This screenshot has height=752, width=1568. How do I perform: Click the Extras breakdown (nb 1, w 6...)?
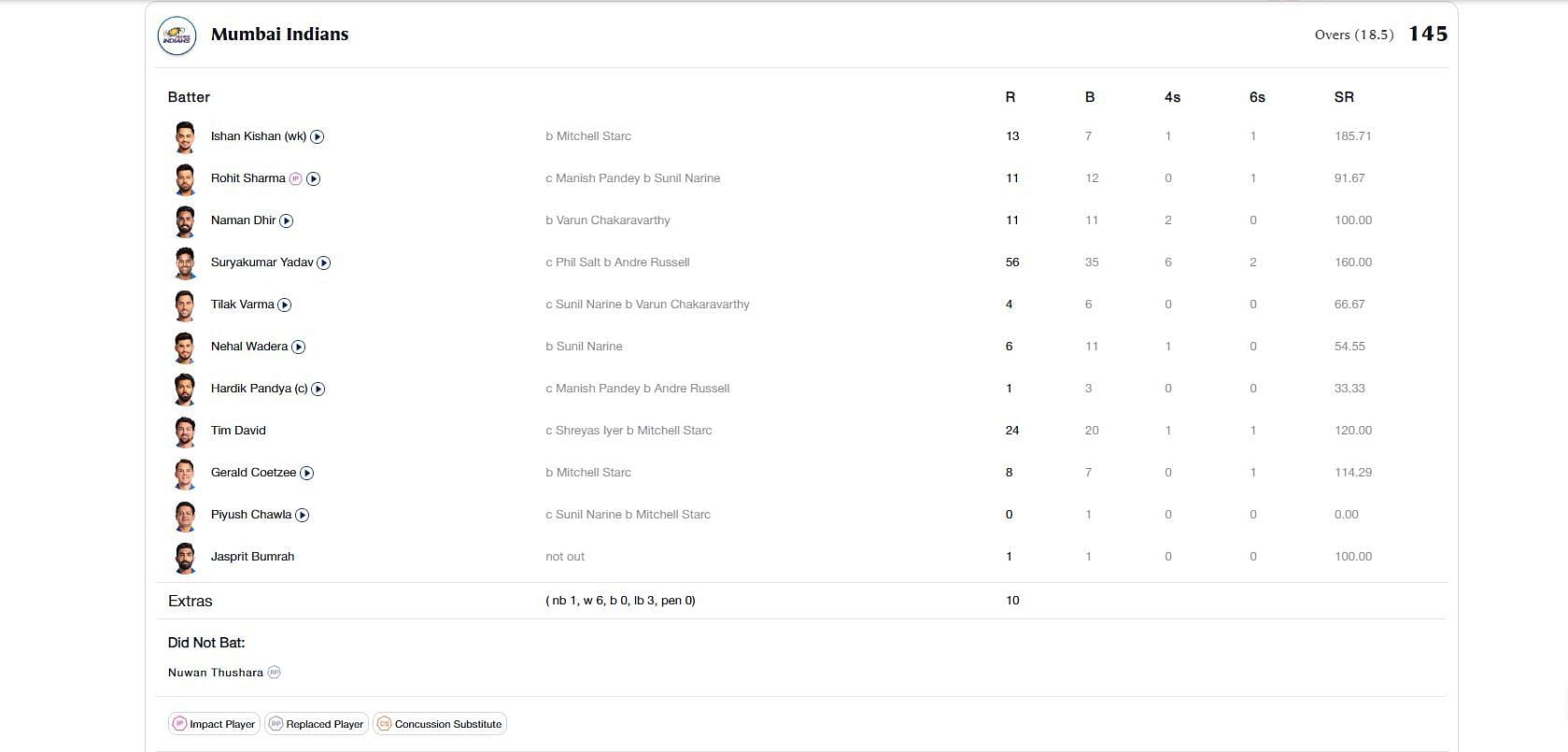pos(620,601)
